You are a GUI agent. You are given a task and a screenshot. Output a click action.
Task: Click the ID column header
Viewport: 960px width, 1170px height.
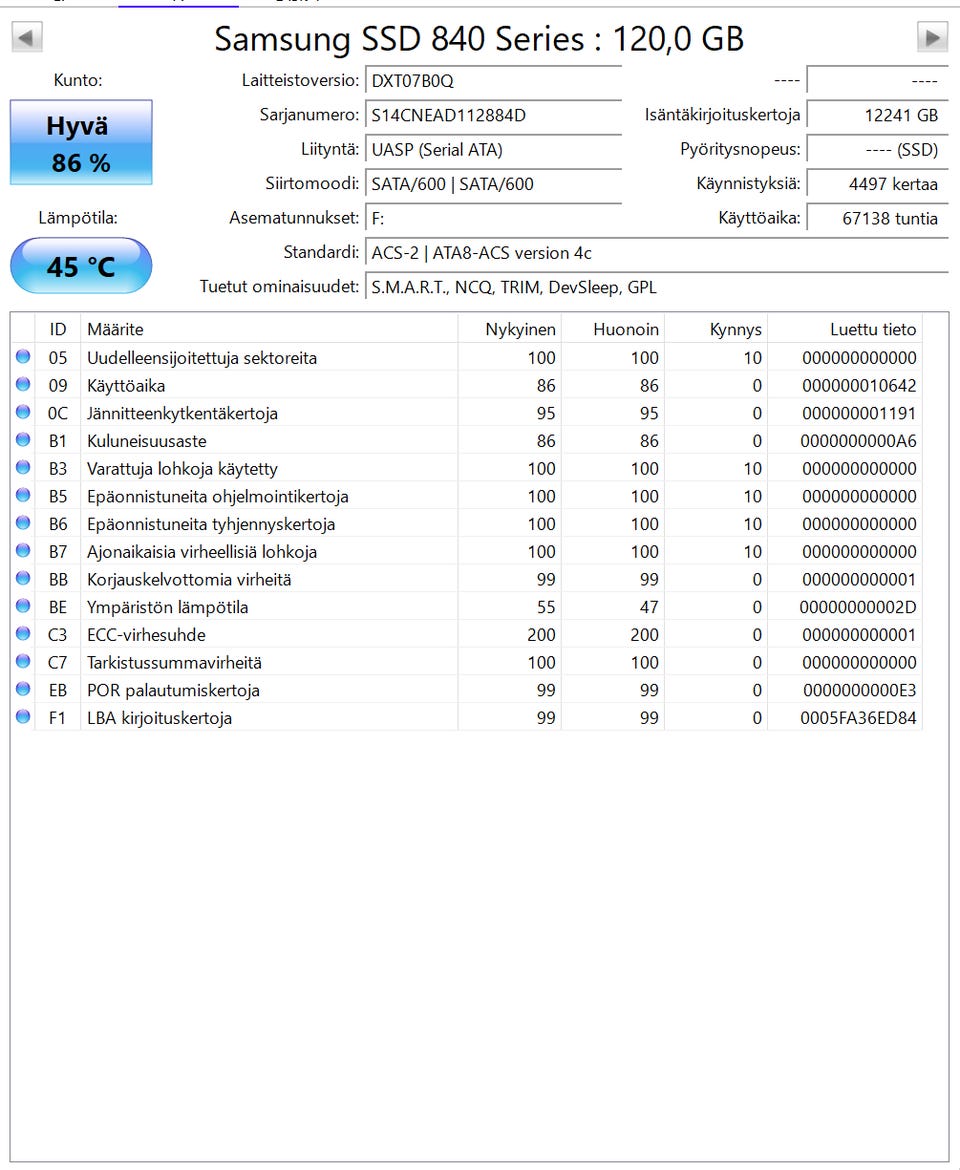coord(57,329)
